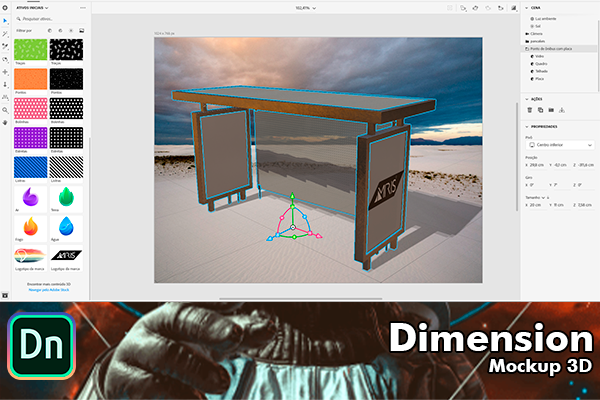Viewport: 600px width, 400px height.
Task: Delete selected object with trash icon
Action: click(x=530, y=110)
